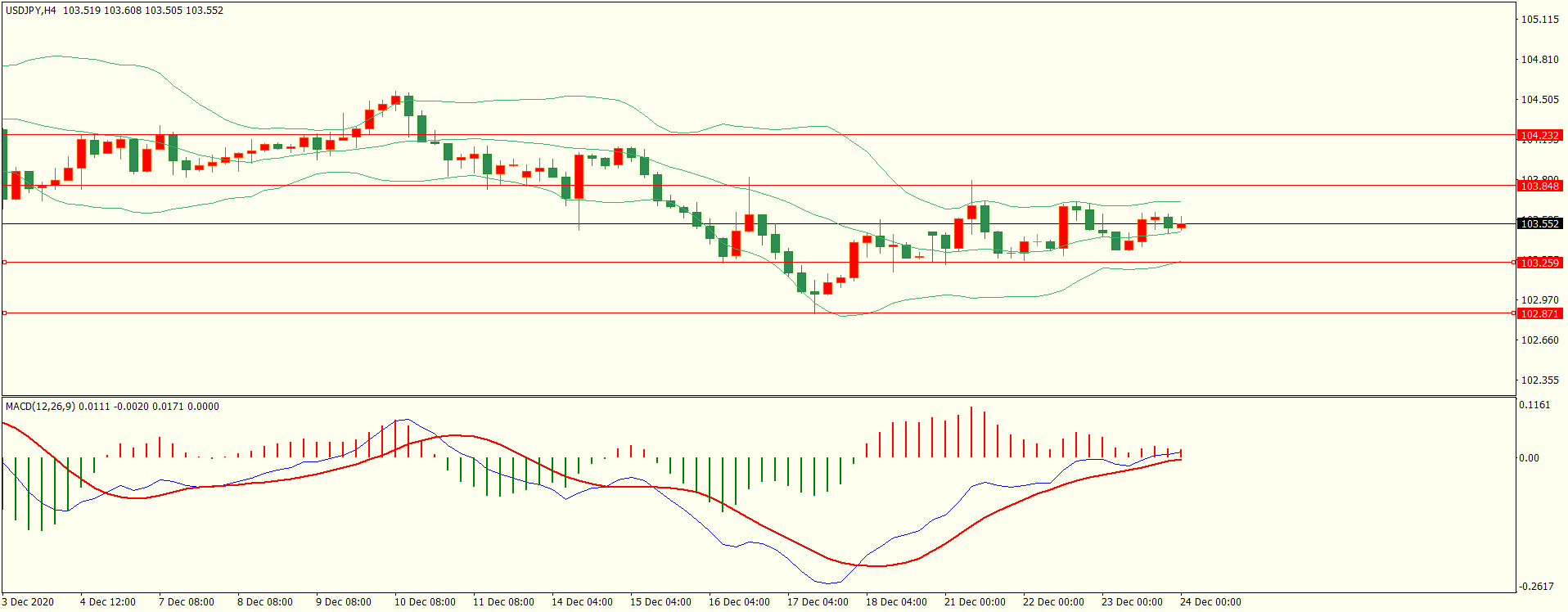Click left handle of the 103.259 line
Image resolution: width=1568 pixels, height=612 pixels.
click(x=4, y=263)
